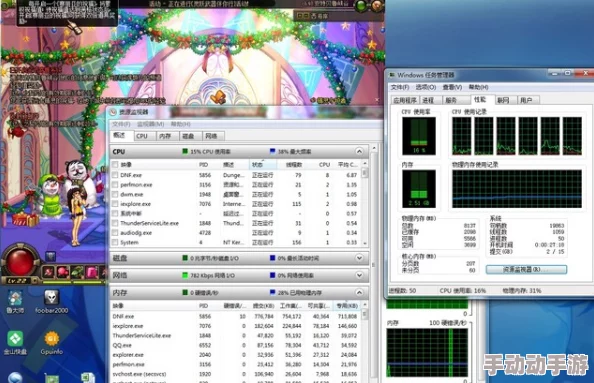The width and height of the screenshot is (594, 383).
Task: Click the green orb at game top right
Action: pos(362,6)
